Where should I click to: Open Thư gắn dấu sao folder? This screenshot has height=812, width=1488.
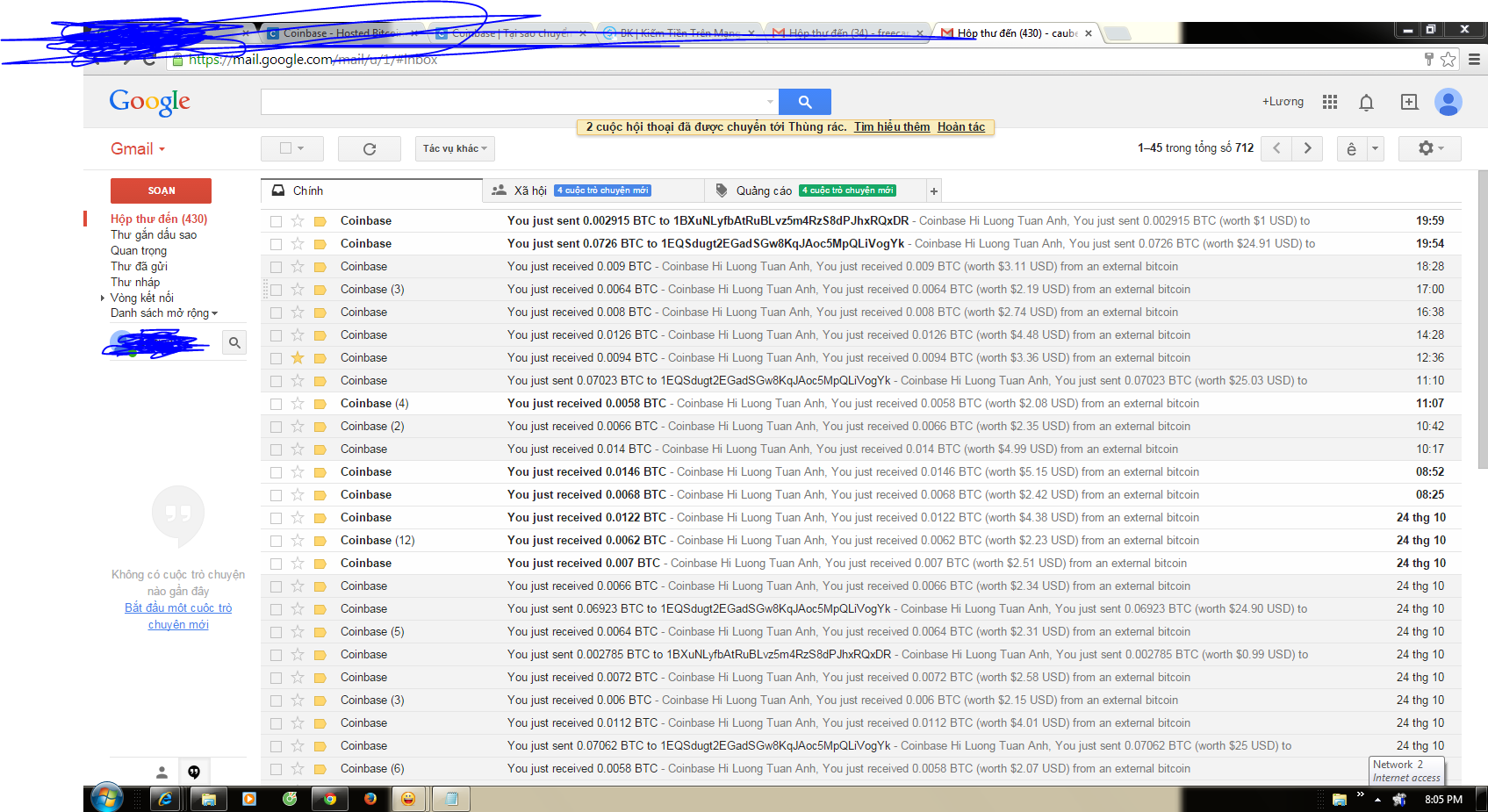click(154, 234)
